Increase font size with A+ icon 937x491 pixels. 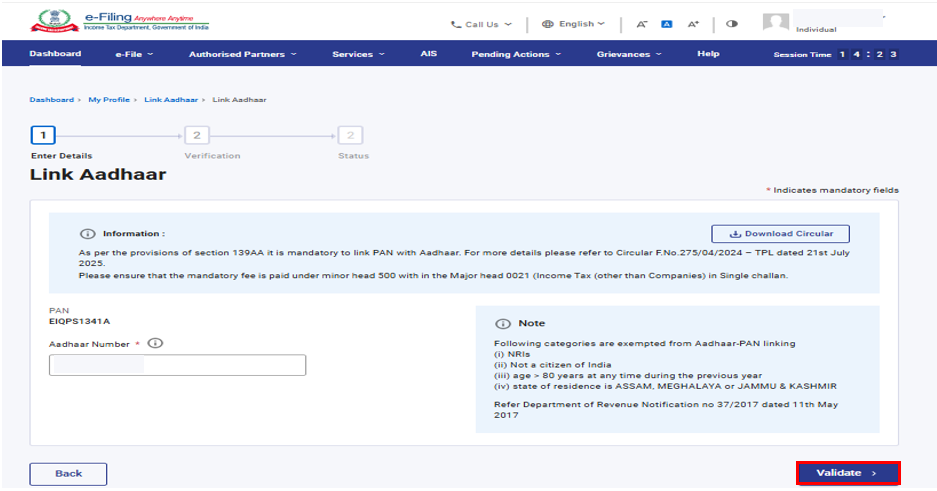(693, 24)
